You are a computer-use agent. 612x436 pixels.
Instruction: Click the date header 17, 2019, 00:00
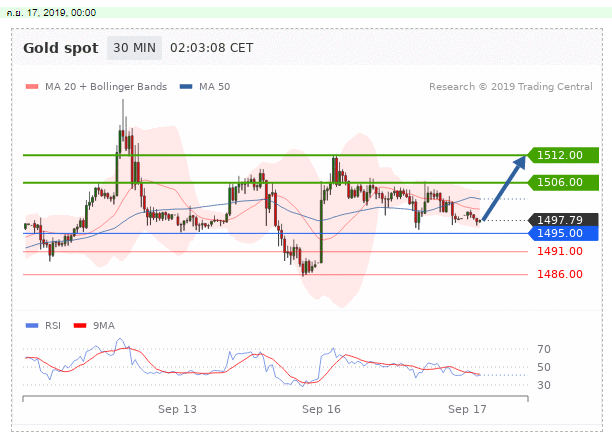[x=51, y=13]
